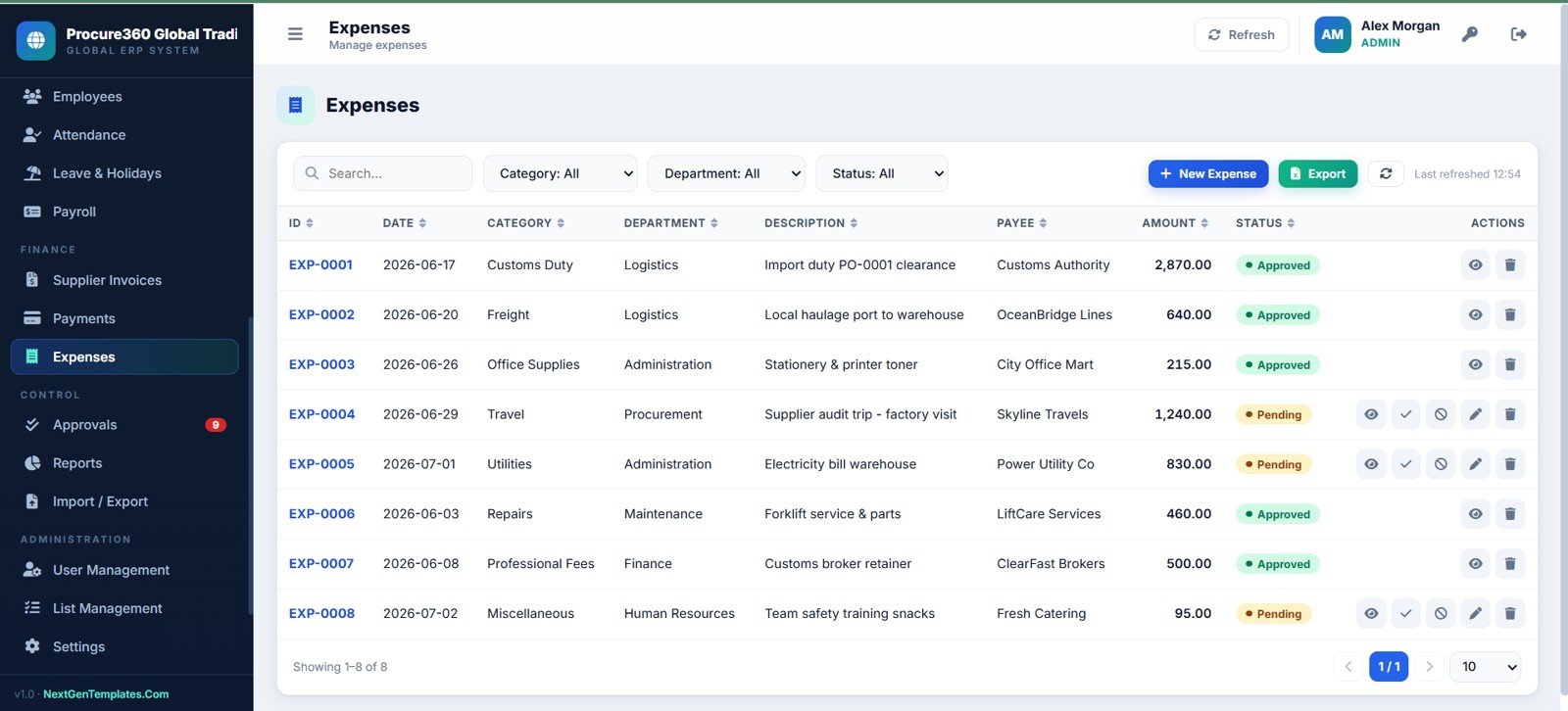The width and height of the screenshot is (1568, 711).
Task: Click the key icon in the header
Action: pyautogui.click(x=1469, y=34)
